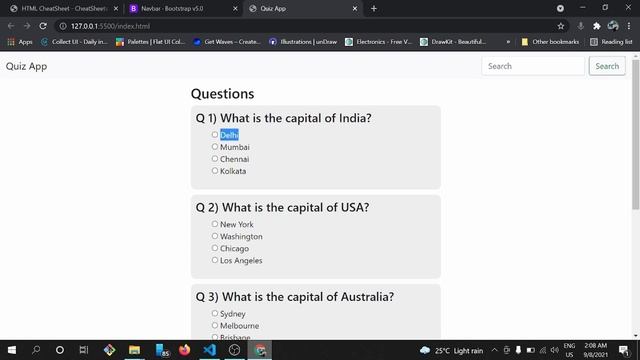
Task: Open Palettes Flat UI Colors bookmark
Action: (151, 42)
